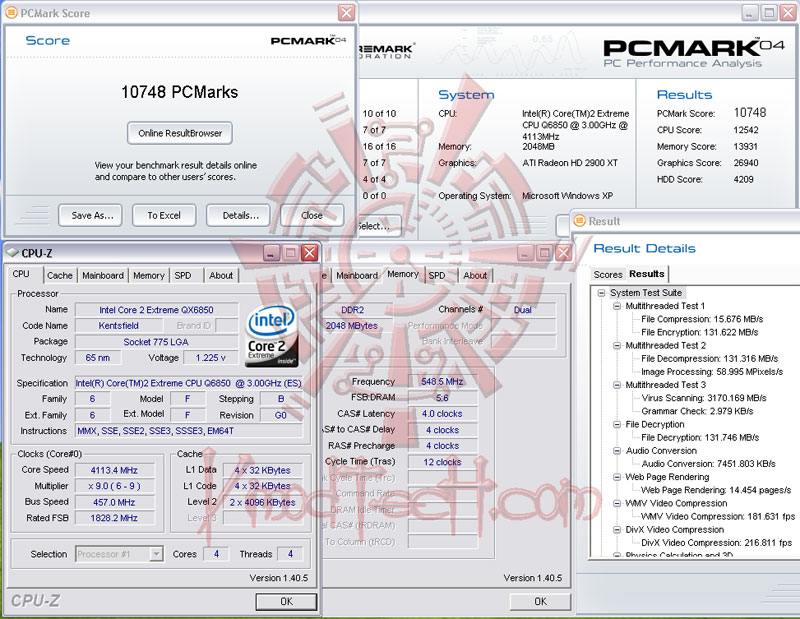Click OK in CPU-Z Memory window
This screenshot has width=800, height=619.
point(540,602)
